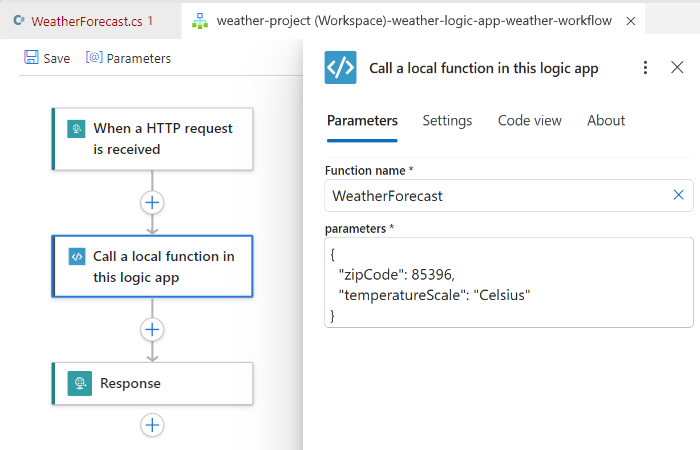Select the Parameters tab in panel
Viewport: 700px width, 450px height.
click(x=362, y=120)
